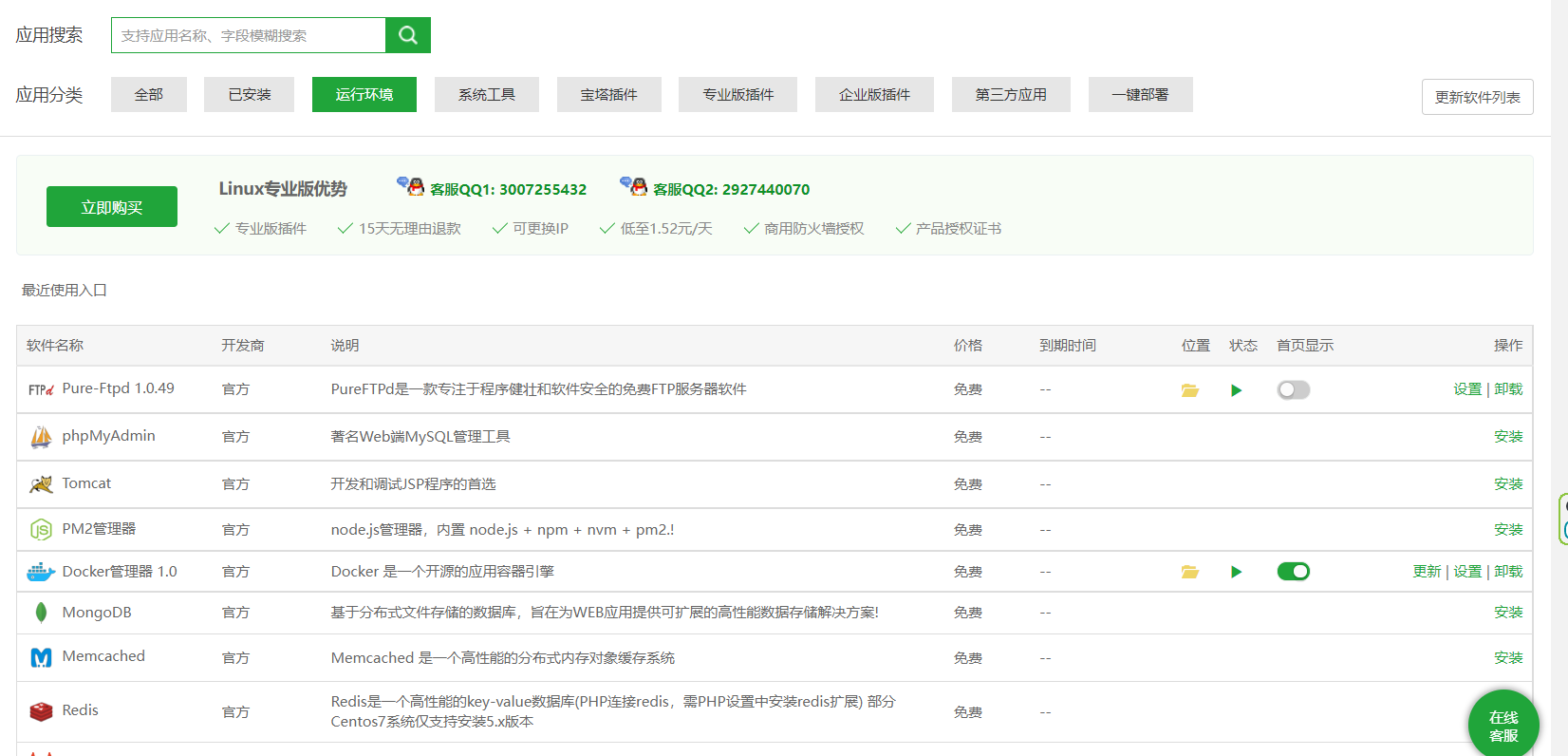
Task: Click the 软件名称 column header
Action: (55, 345)
